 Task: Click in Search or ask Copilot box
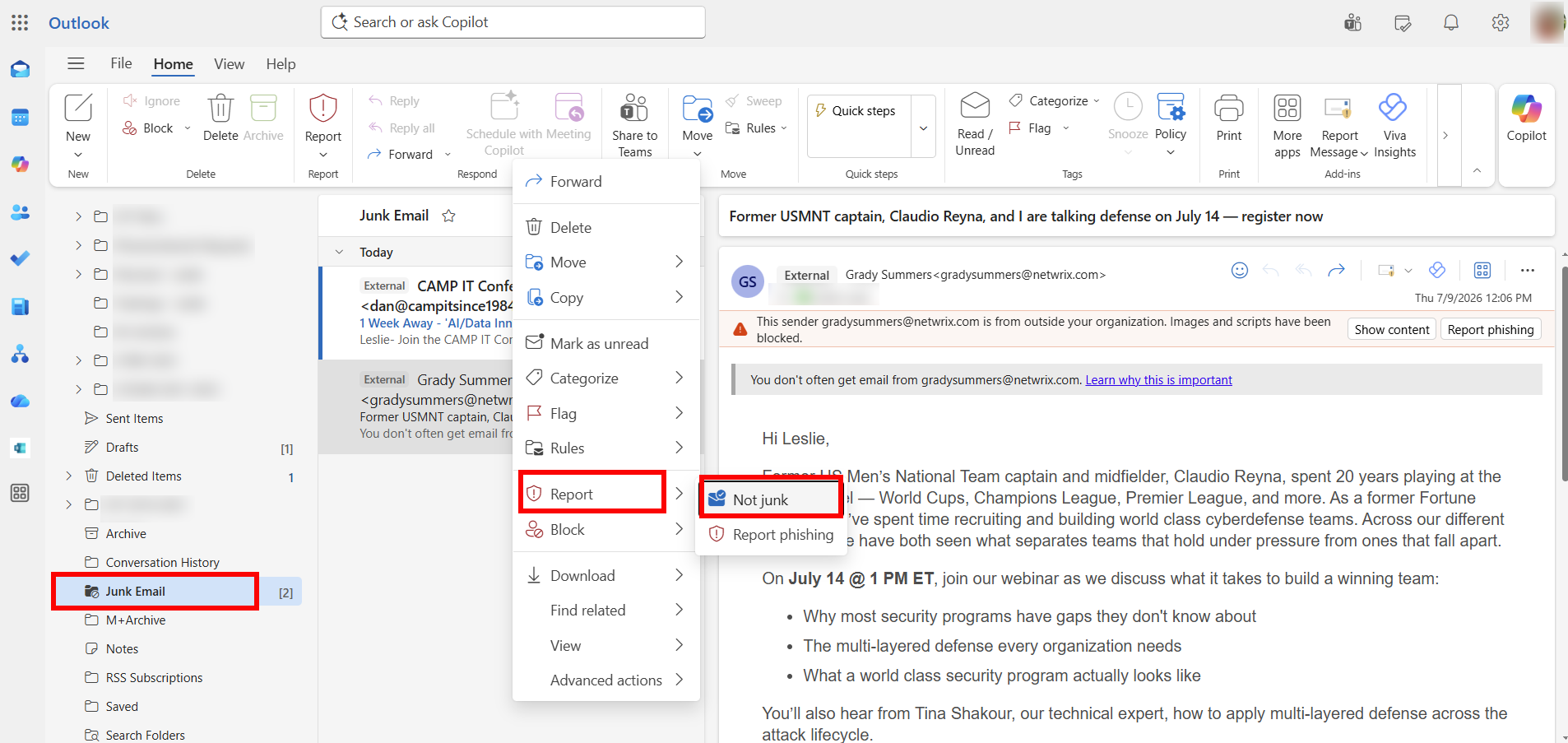[513, 22]
